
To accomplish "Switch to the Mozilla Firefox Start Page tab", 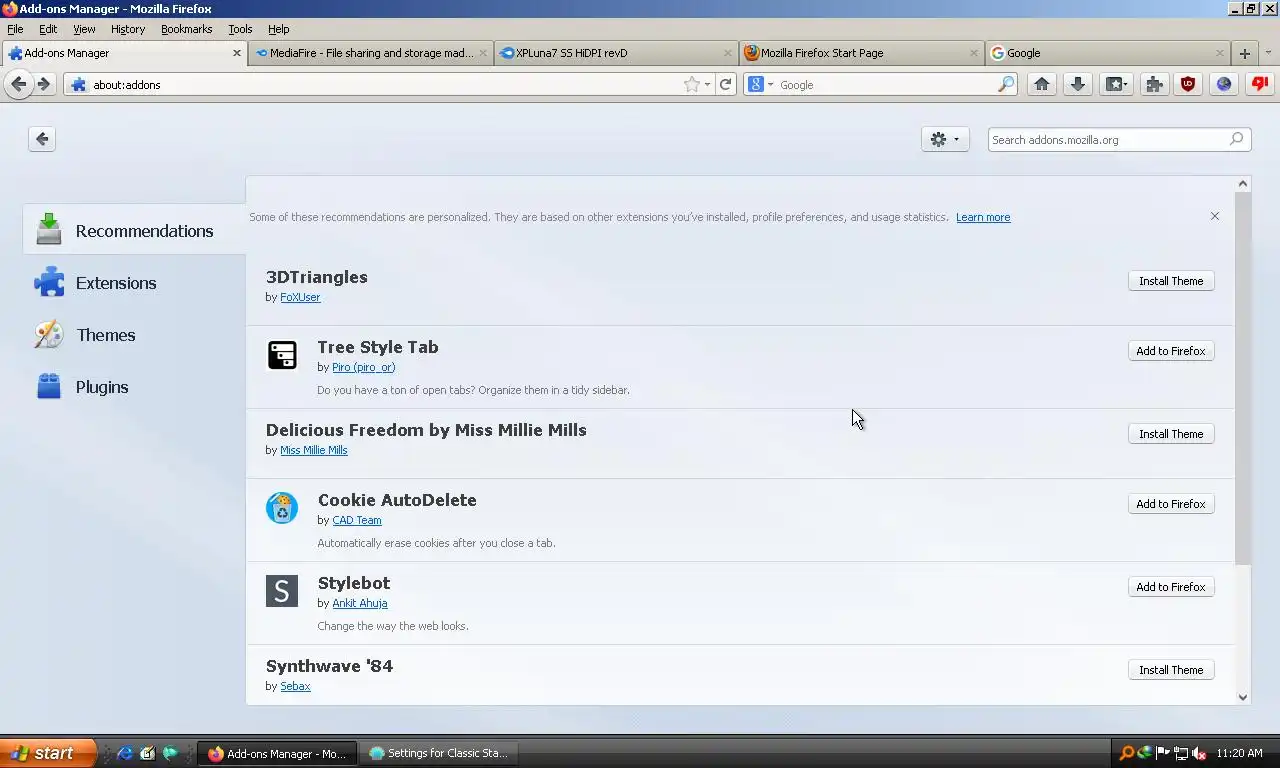I will pos(863,53).
